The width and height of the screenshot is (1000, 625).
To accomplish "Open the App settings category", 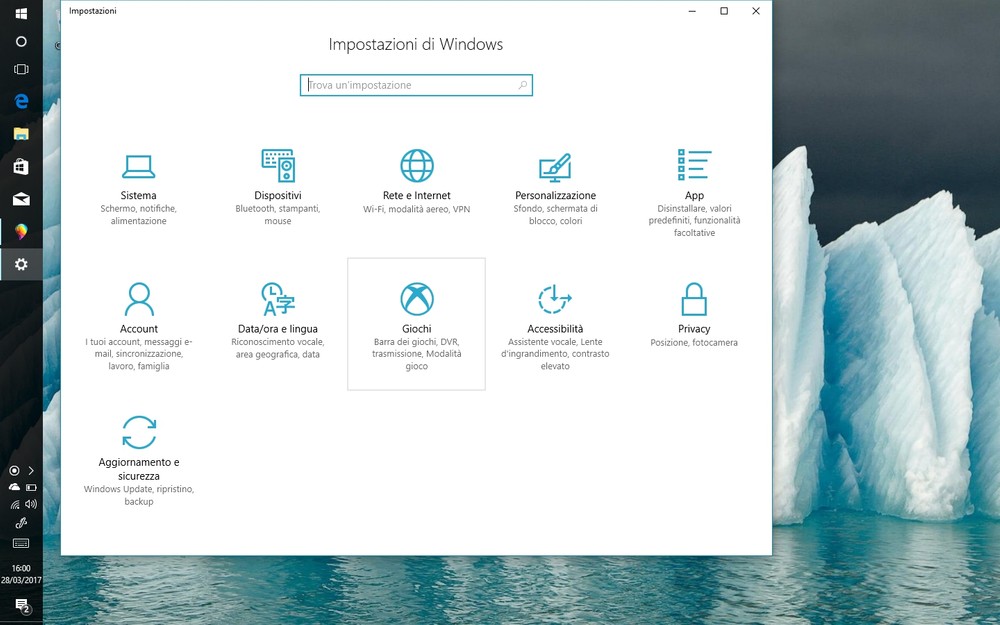I will pos(695,189).
